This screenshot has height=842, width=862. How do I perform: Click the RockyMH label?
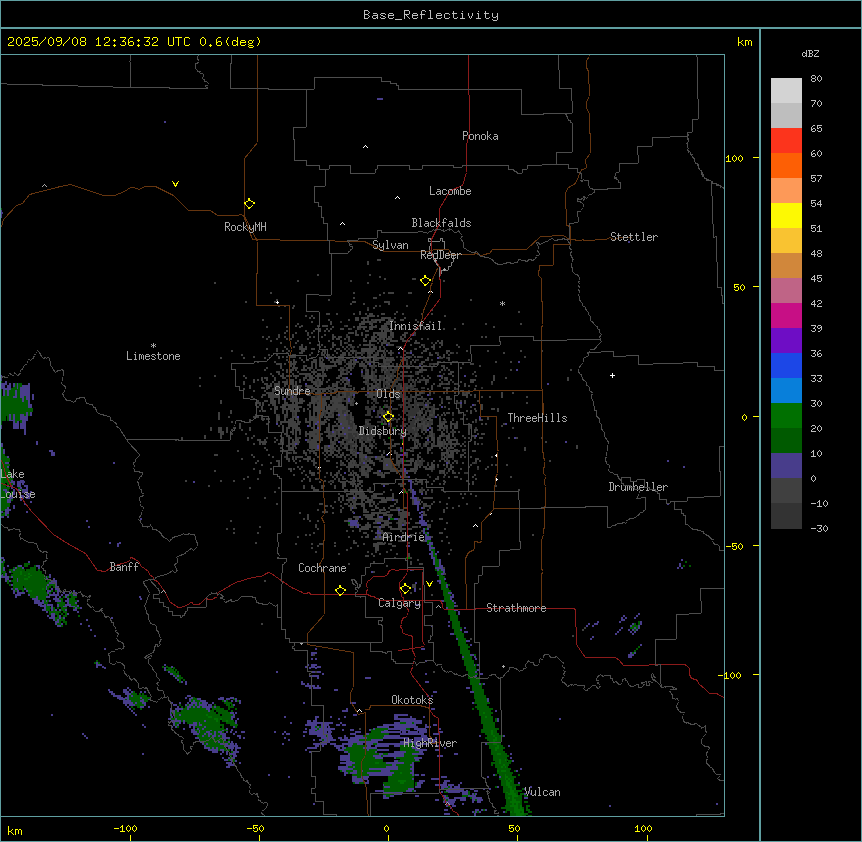pos(245,227)
